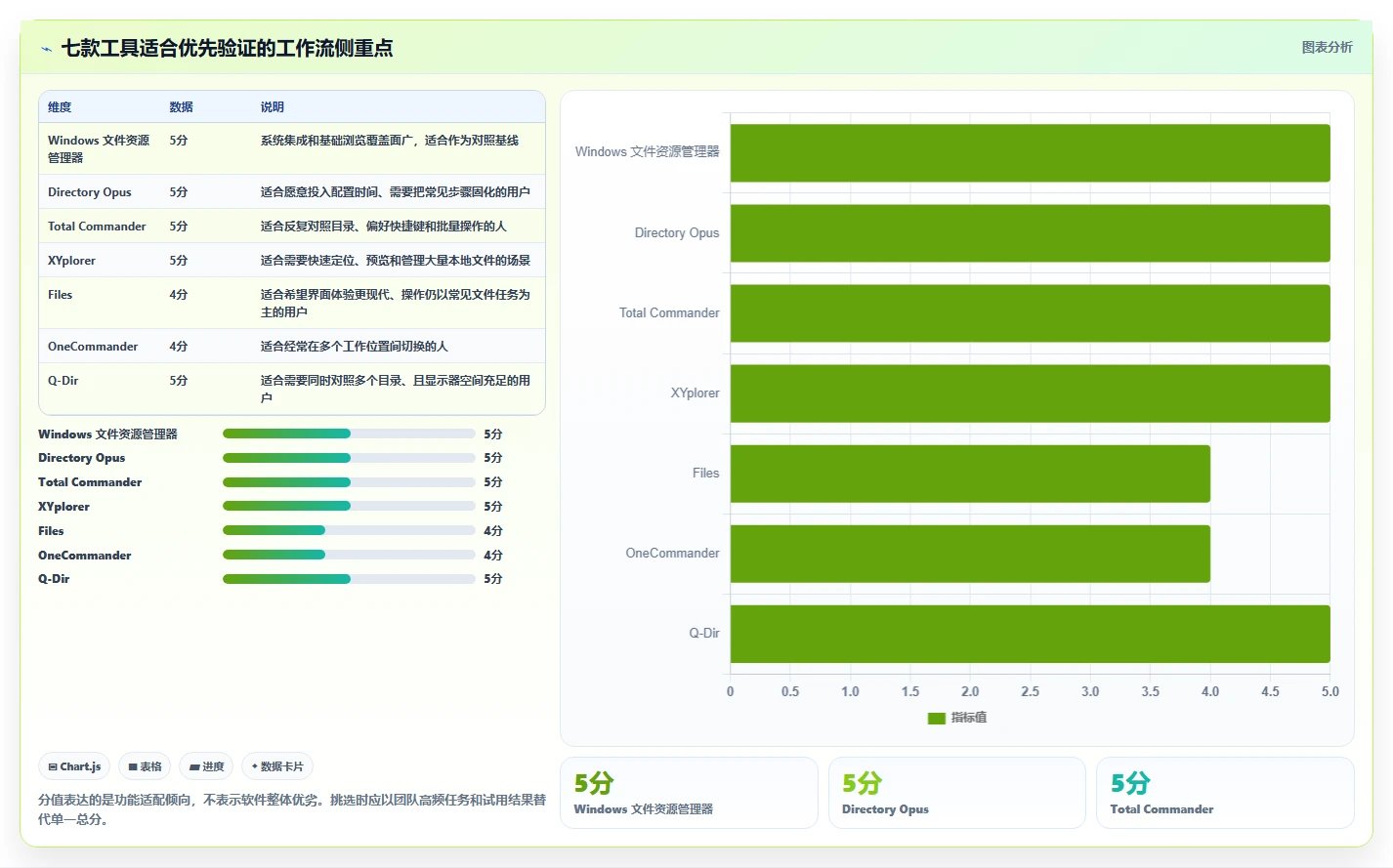Click the Directory Opus chart bar
Screen dimensions: 1393x868
pos(1030,233)
